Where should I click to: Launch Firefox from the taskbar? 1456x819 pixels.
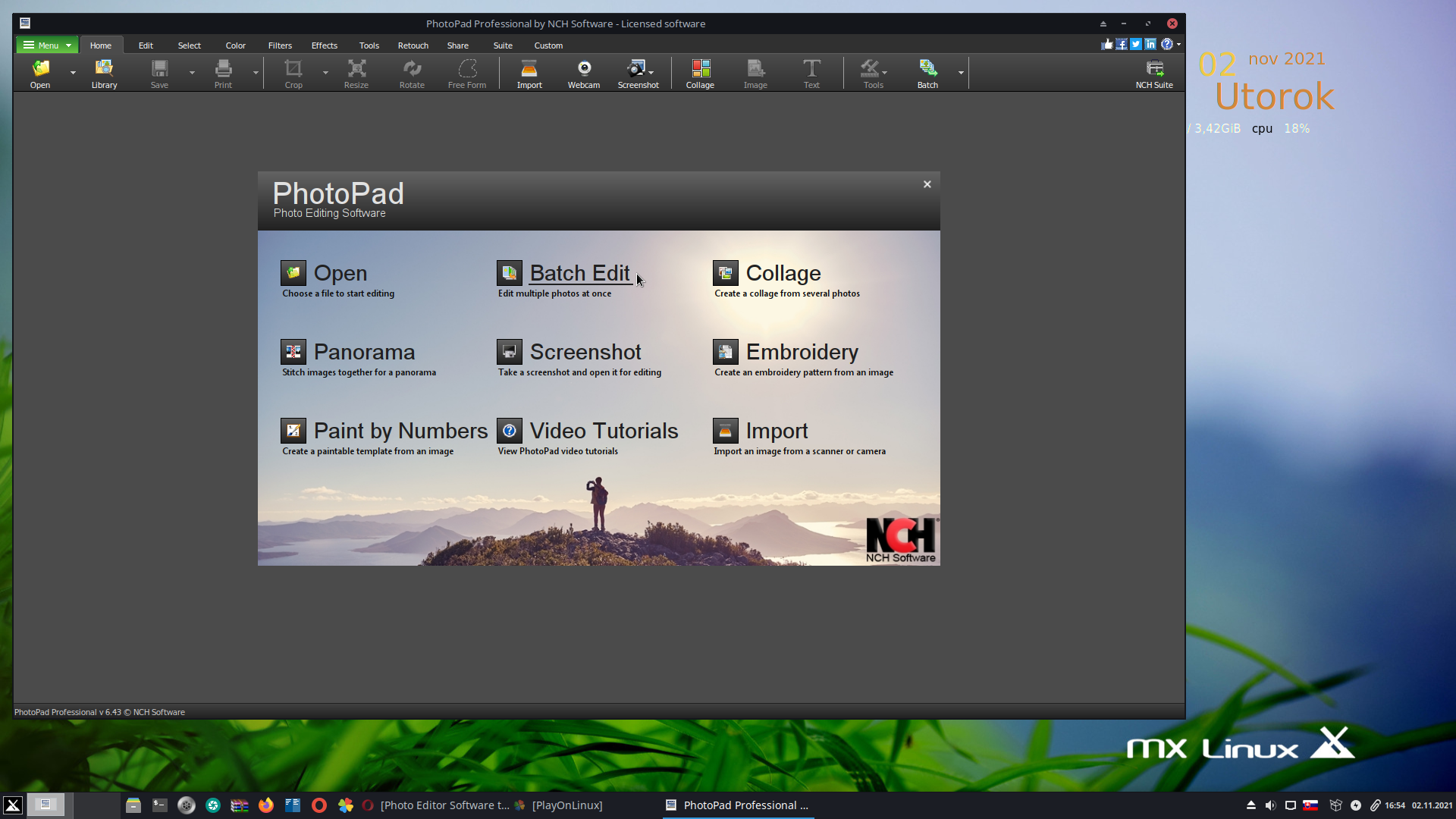[266, 805]
